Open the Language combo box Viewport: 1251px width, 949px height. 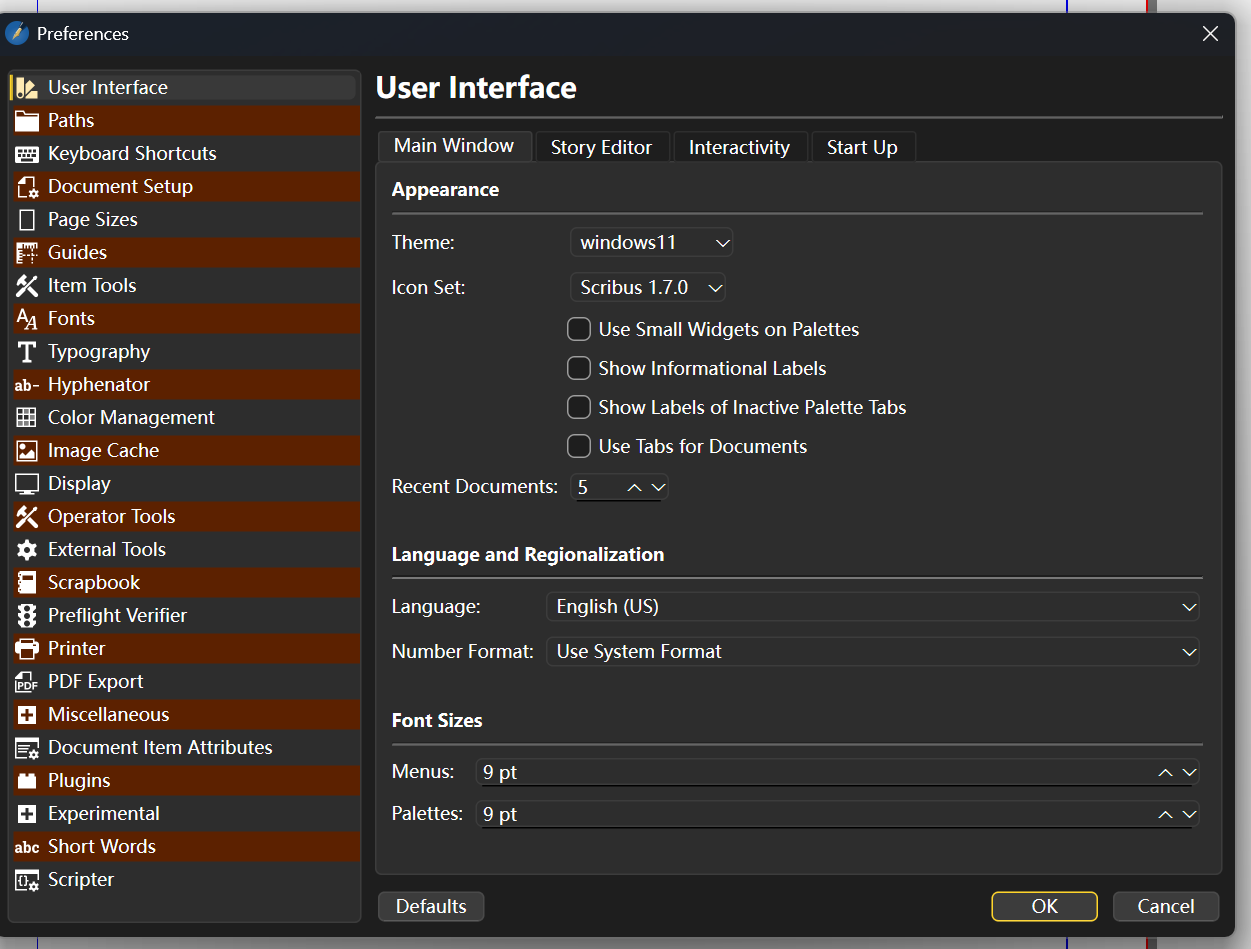[x=872, y=606]
